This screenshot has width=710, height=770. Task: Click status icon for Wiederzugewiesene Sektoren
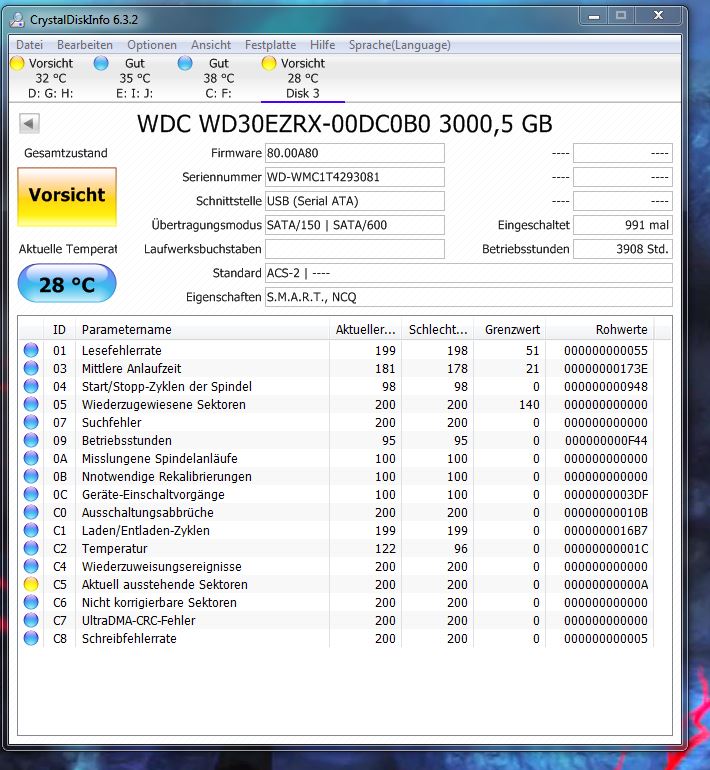pos(31,404)
